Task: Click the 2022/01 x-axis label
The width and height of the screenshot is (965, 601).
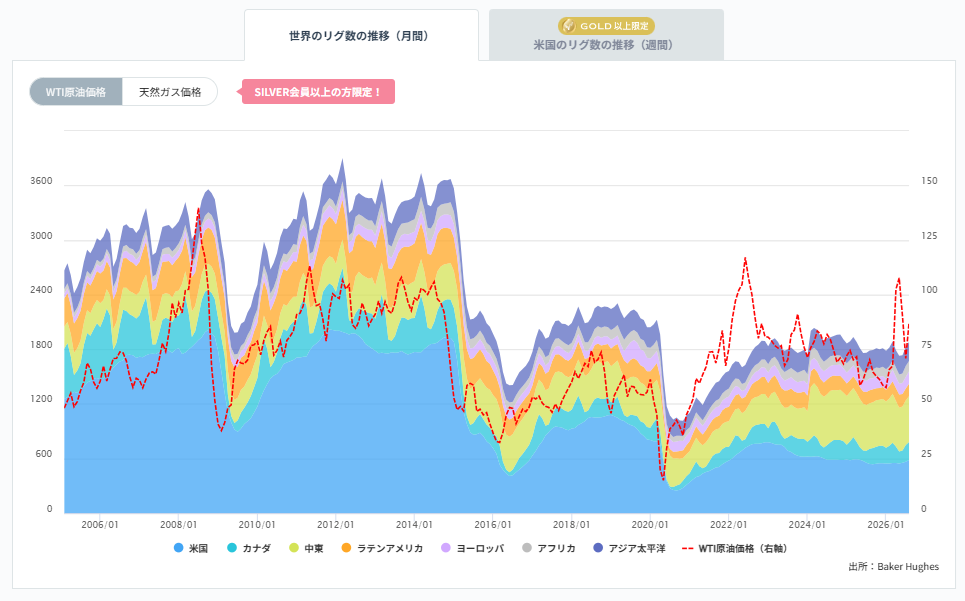Action: (x=729, y=525)
